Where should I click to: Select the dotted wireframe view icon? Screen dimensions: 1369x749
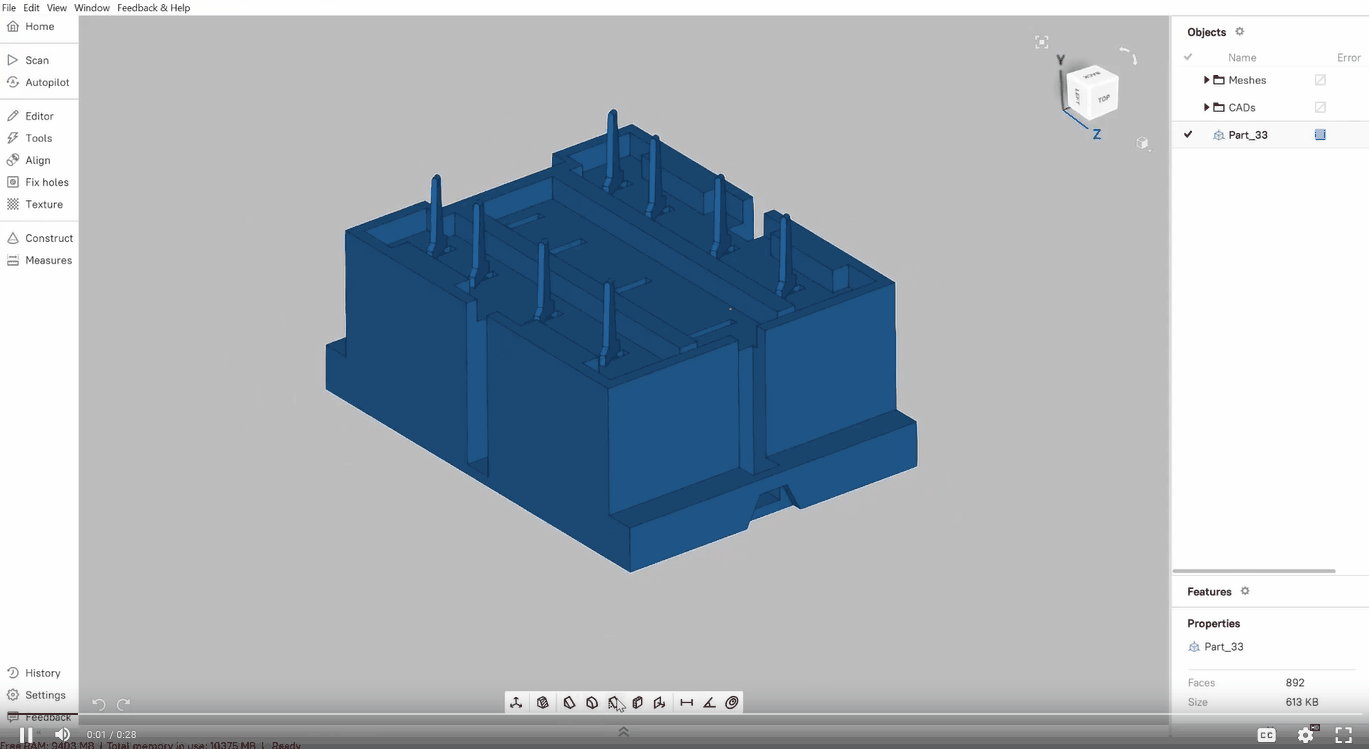pyautogui.click(x=614, y=703)
